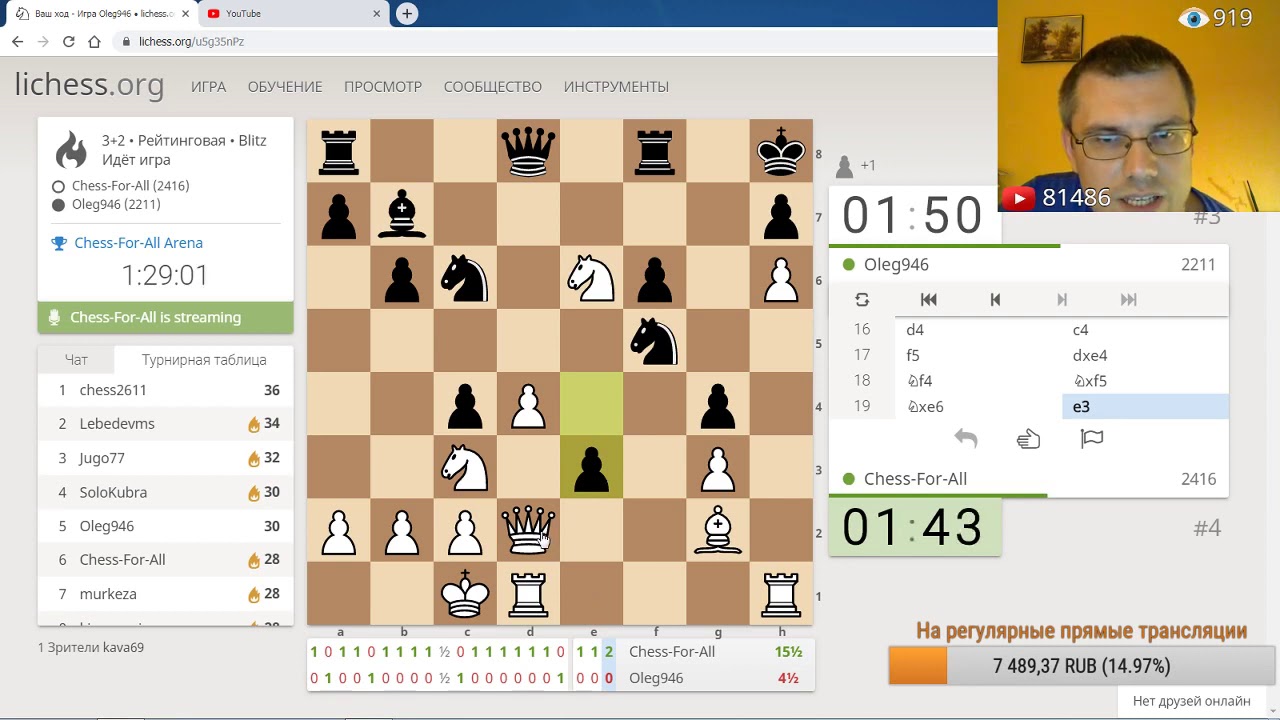
Task: Click the donation progress bar
Action: tap(1081, 666)
